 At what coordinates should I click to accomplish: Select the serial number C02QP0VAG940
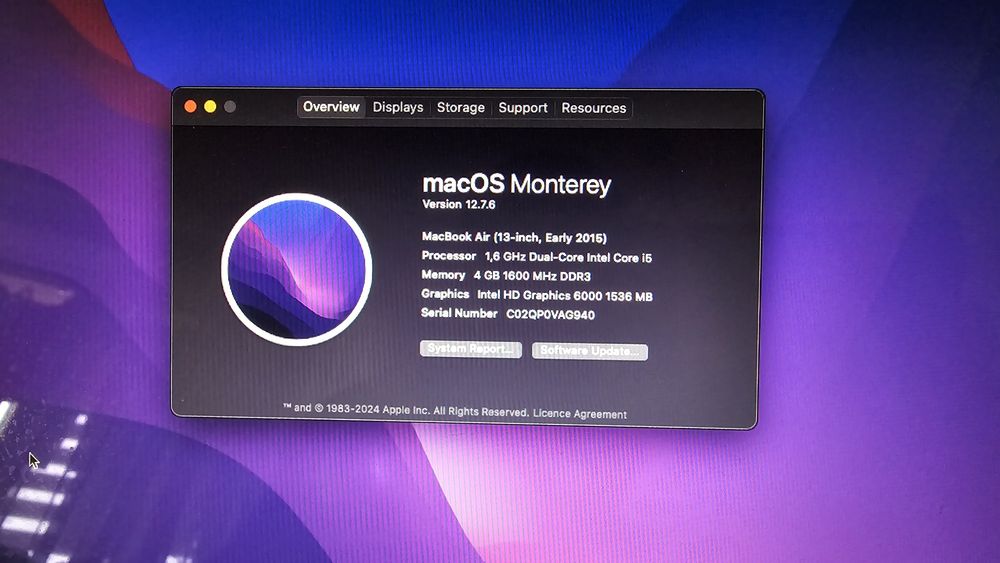pyautogui.click(x=550, y=314)
